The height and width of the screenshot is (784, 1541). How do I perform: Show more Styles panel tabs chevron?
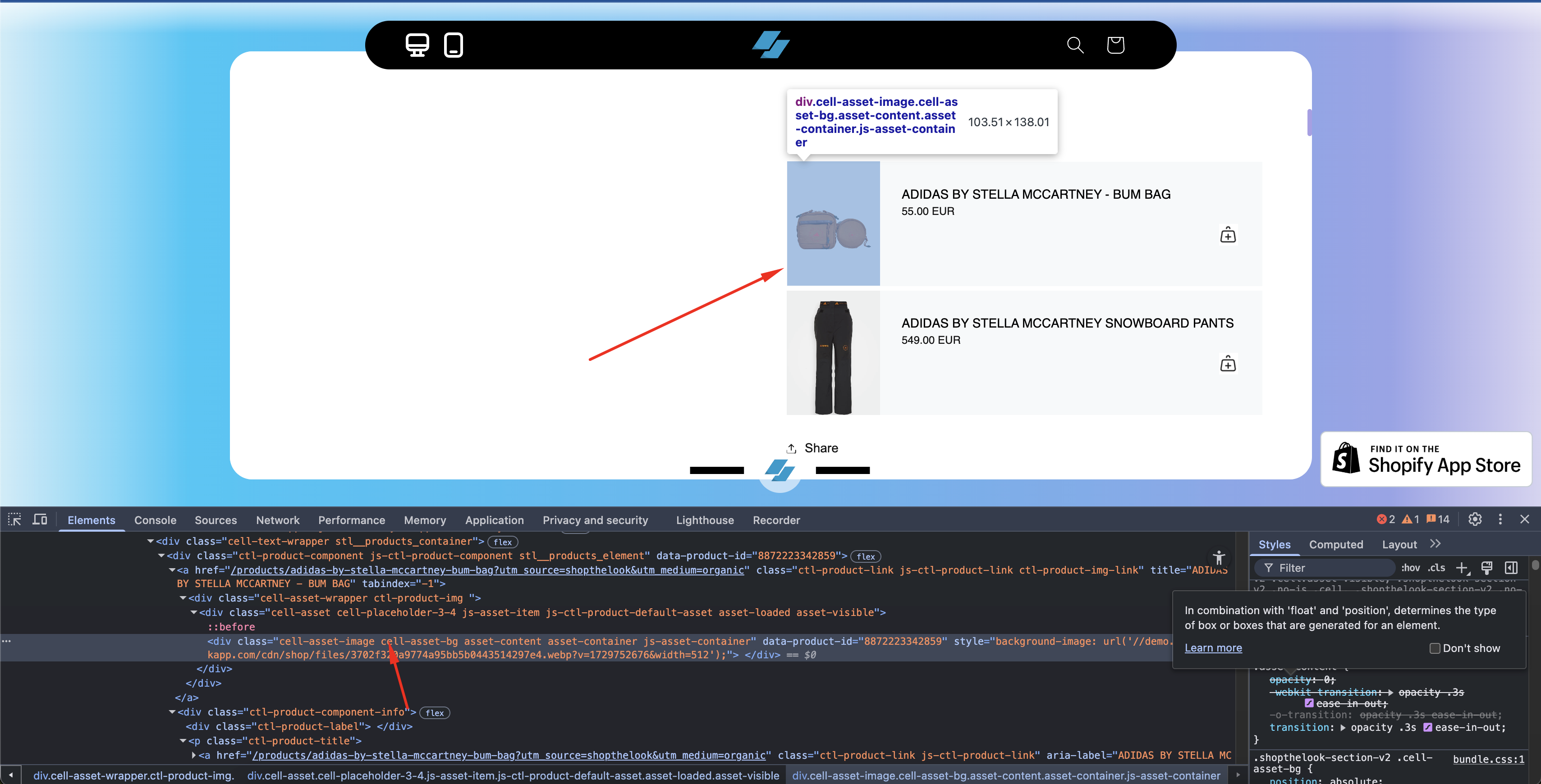click(x=1435, y=543)
